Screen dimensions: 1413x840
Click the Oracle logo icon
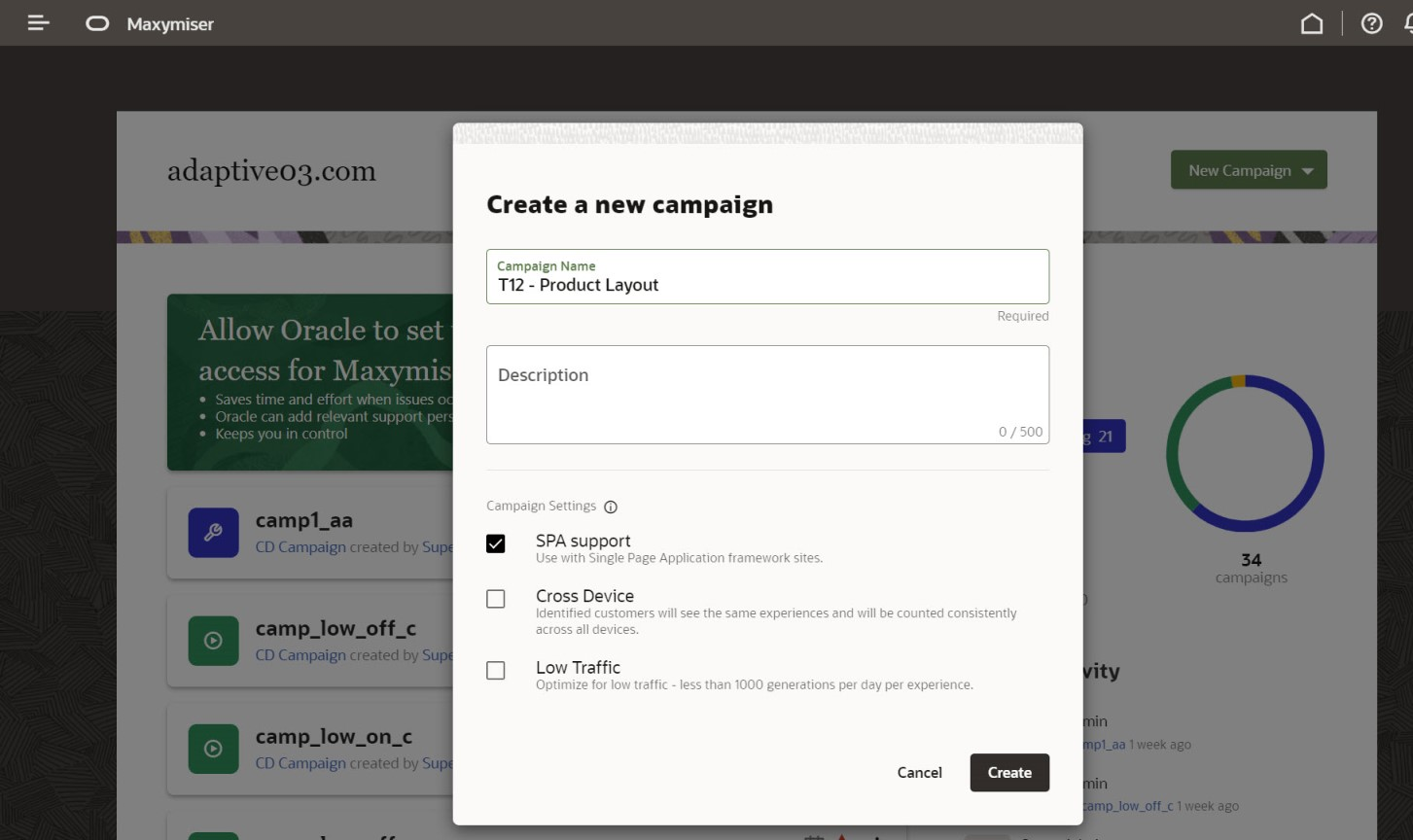pyautogui.click(x=97, y=23)
